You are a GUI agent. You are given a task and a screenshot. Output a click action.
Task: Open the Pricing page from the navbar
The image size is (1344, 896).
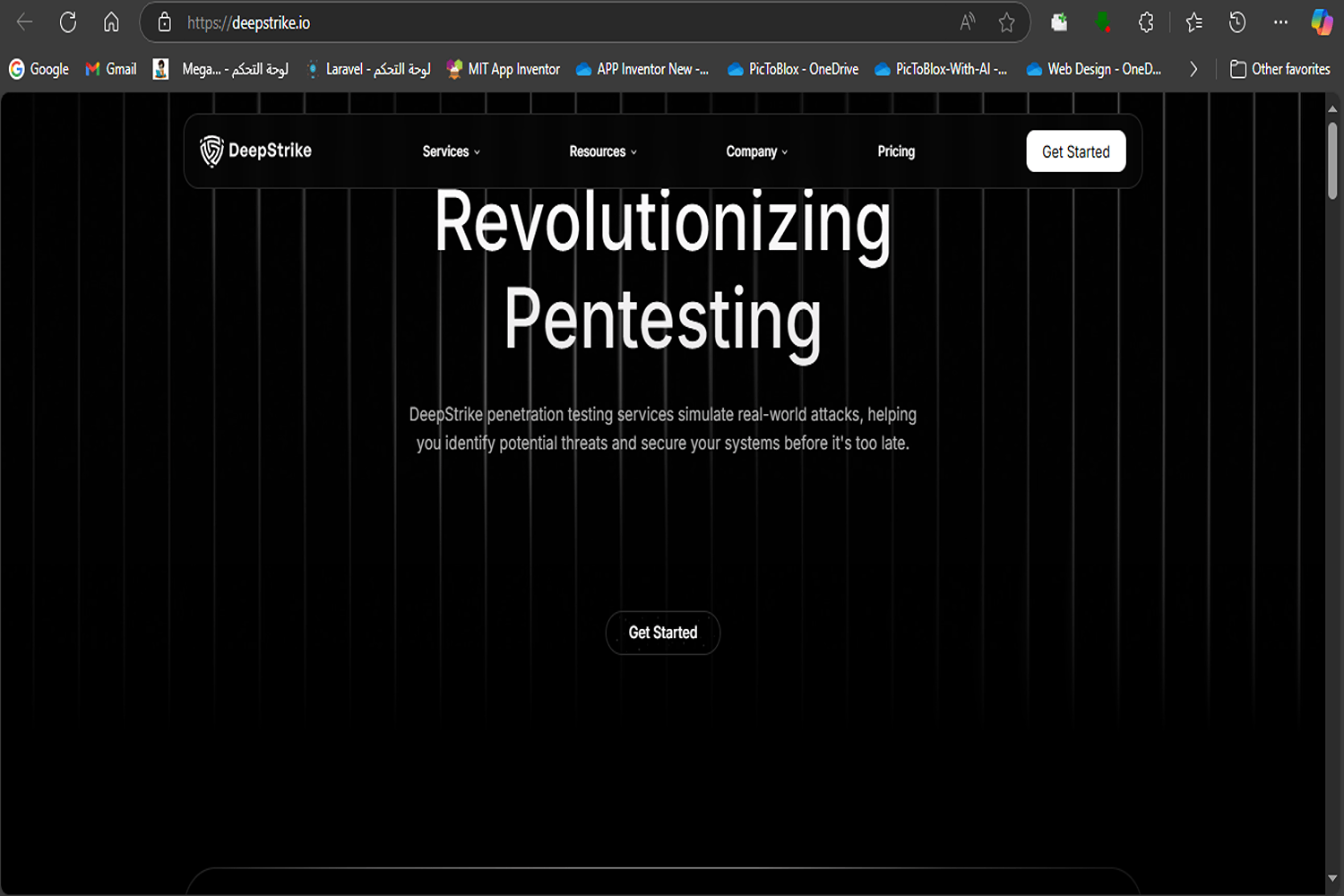pyautogui.click(x=896, y=151)
